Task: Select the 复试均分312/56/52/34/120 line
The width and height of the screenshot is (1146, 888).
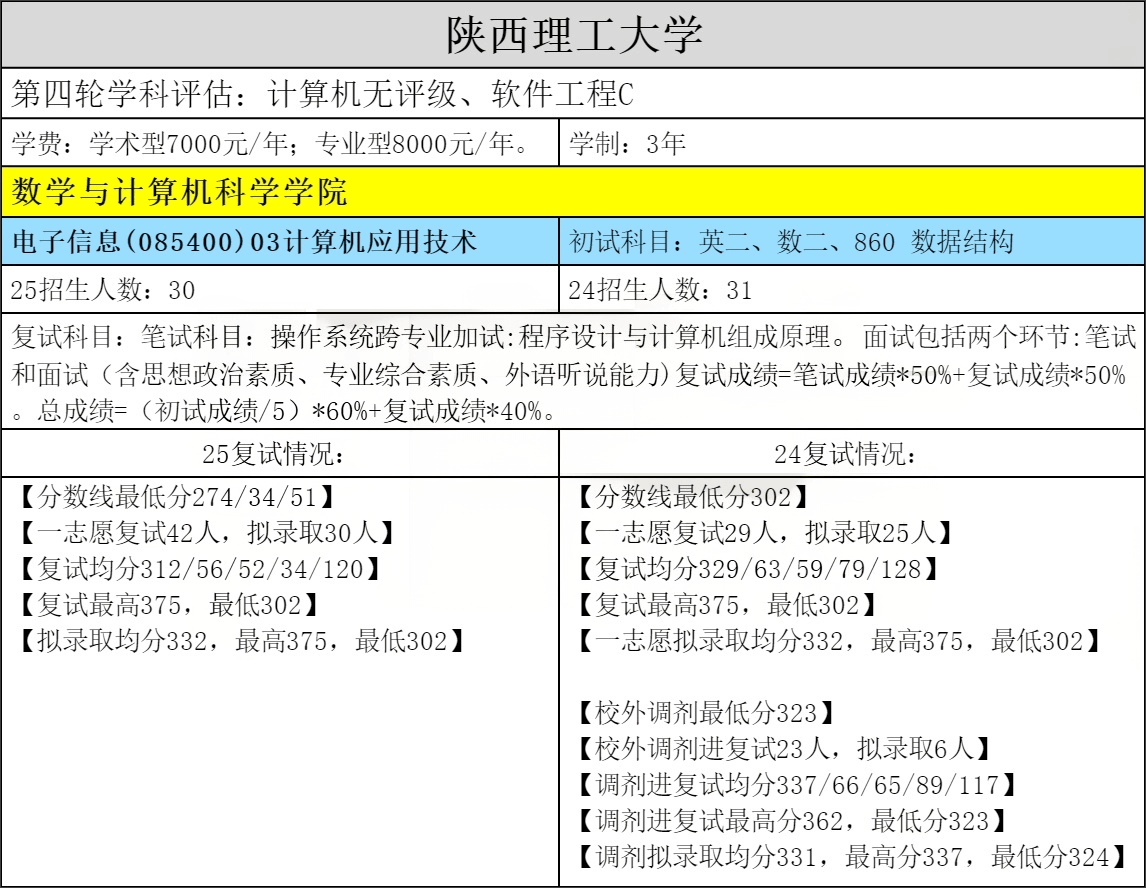Action: coord(200,569)
